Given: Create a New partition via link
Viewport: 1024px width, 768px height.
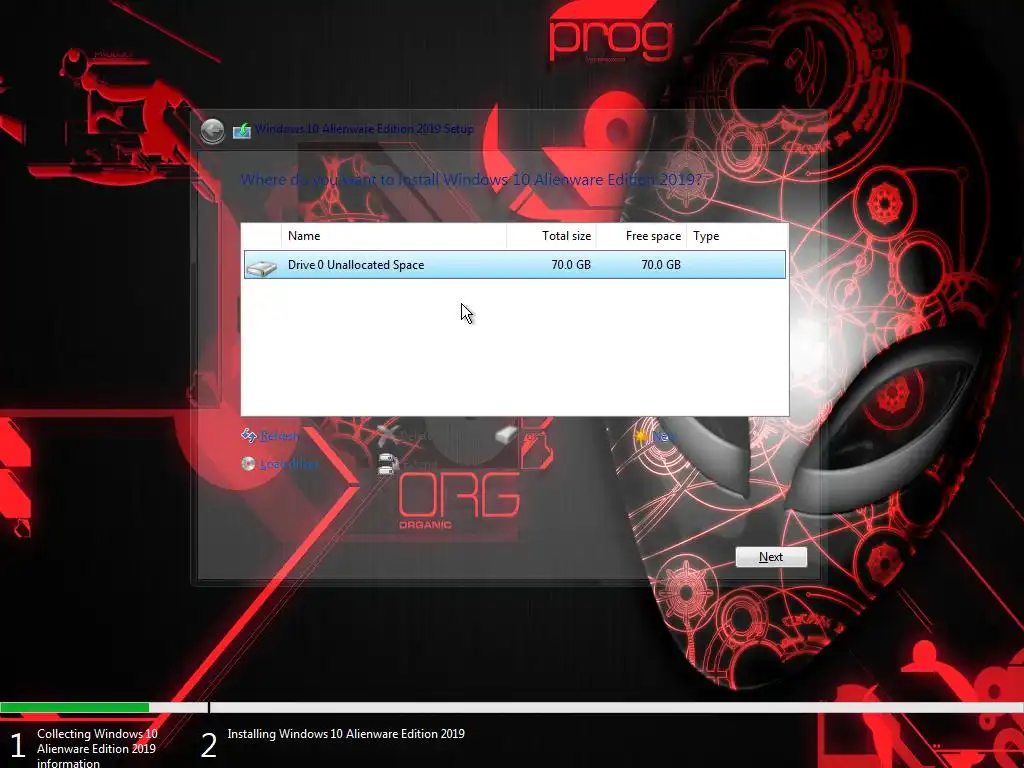Looking at the screenshot, I should coord(664,436).
